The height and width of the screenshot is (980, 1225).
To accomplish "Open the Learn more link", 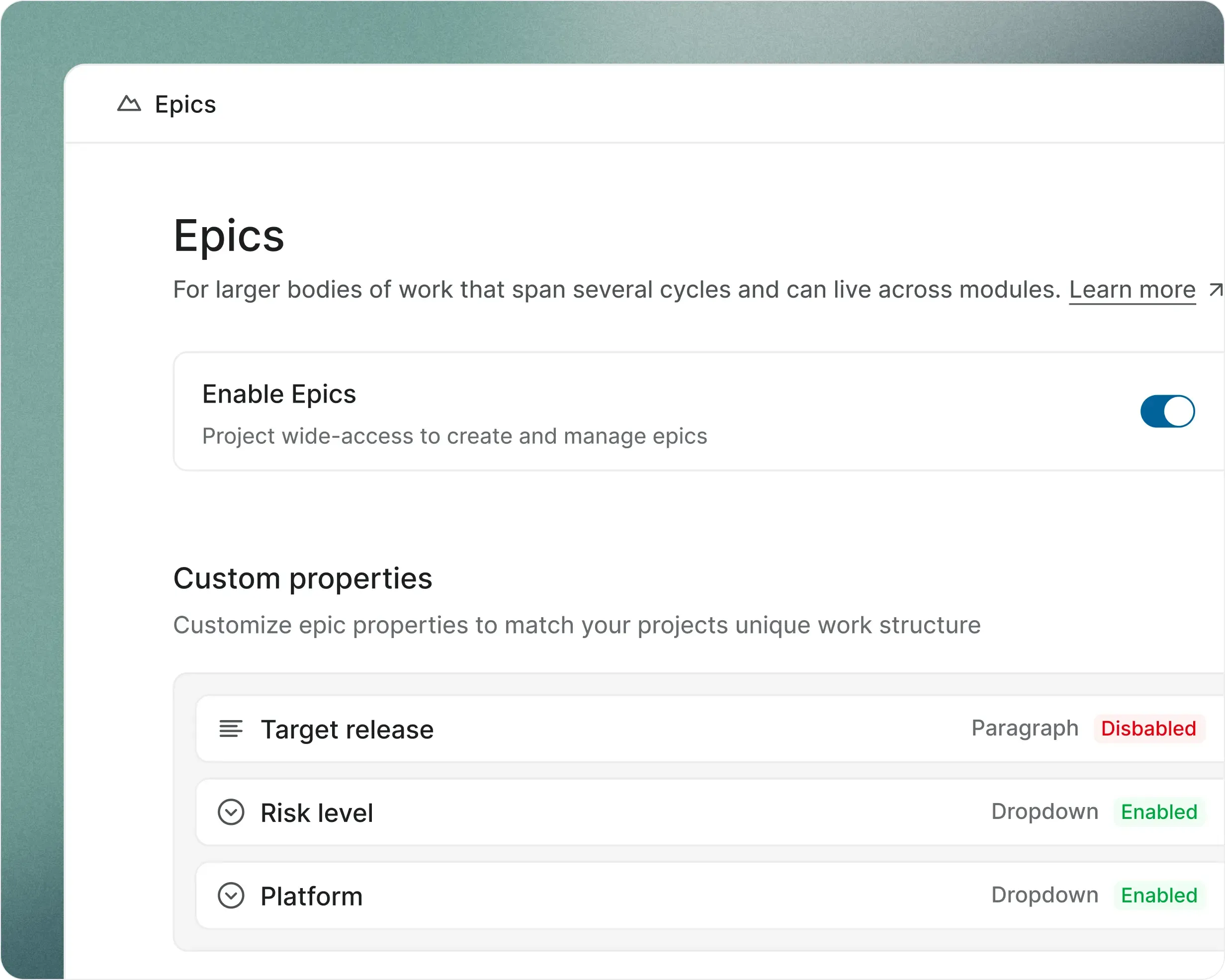I will [1132, 289].
